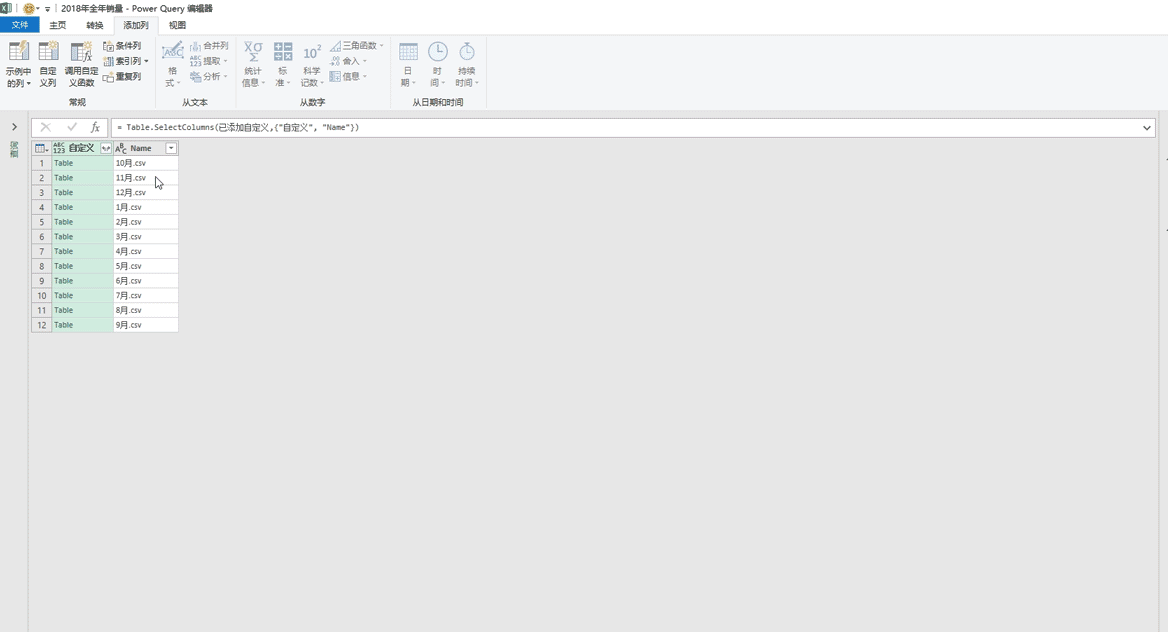
Task: Select the 自定义 column header
Action: (x=82, y=148)
